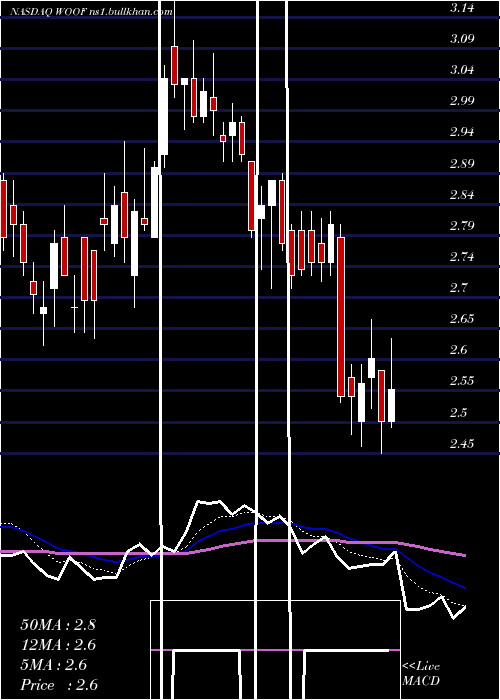Click the 2.65 price axis label
The width and height of the screenshot is (500, 700).
point(462,319)
